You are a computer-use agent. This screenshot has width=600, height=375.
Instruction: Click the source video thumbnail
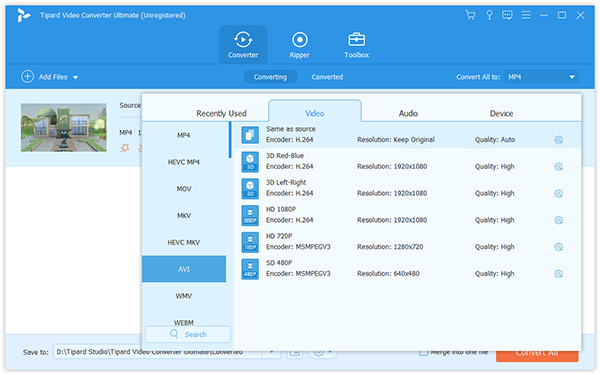[x=64, y=127]
